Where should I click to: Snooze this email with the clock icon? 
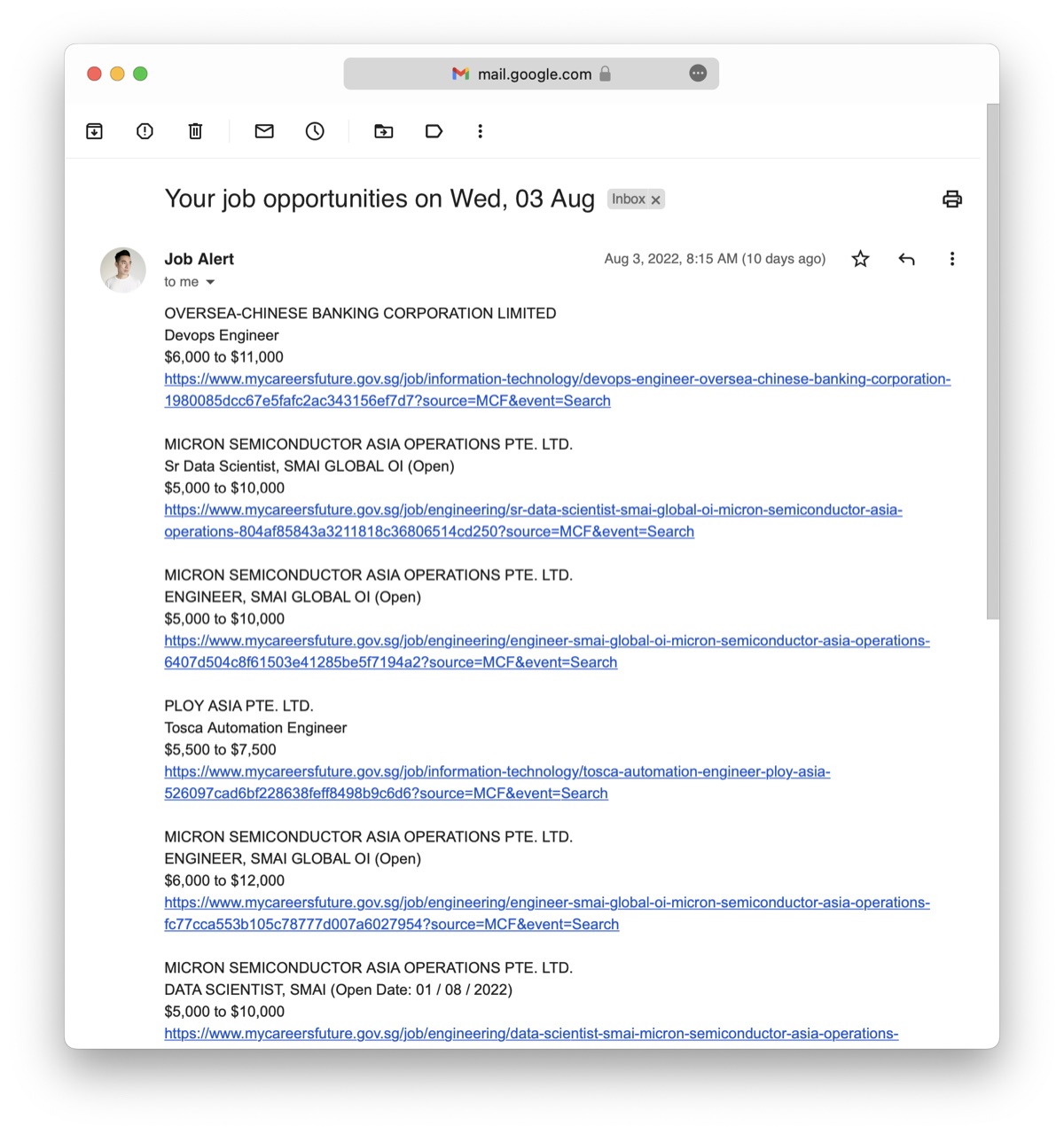click(315, 131)
